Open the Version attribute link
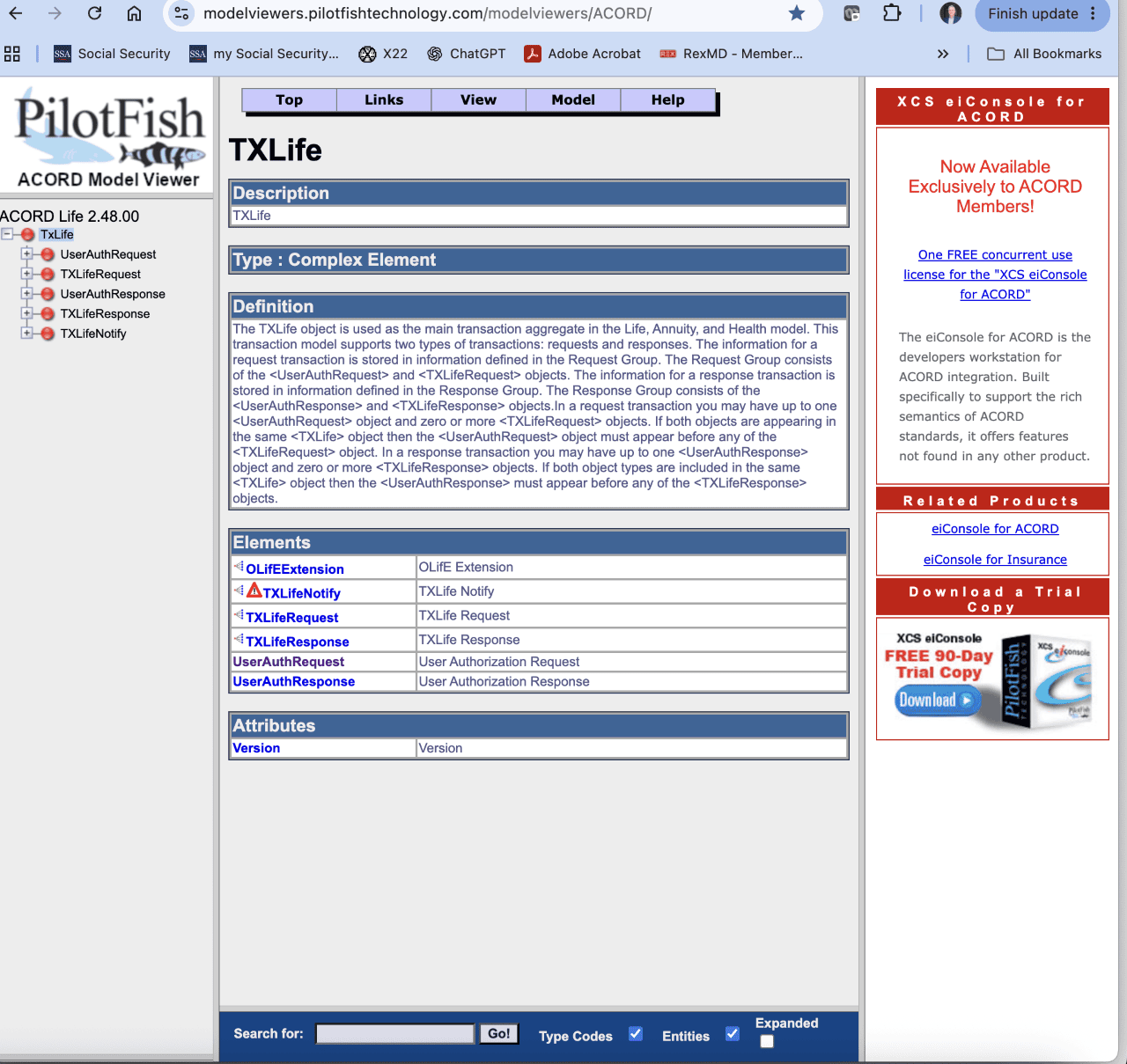Image resolution: width=1127 pixels, height=1064 pixels. [256, 748]
